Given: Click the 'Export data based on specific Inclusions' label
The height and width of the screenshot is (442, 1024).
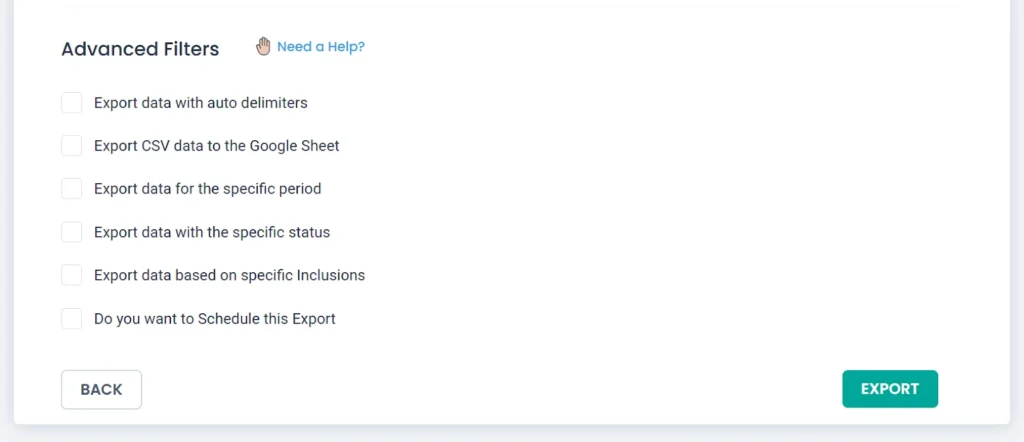Looking at the screenshot, I should click(229, 275).
